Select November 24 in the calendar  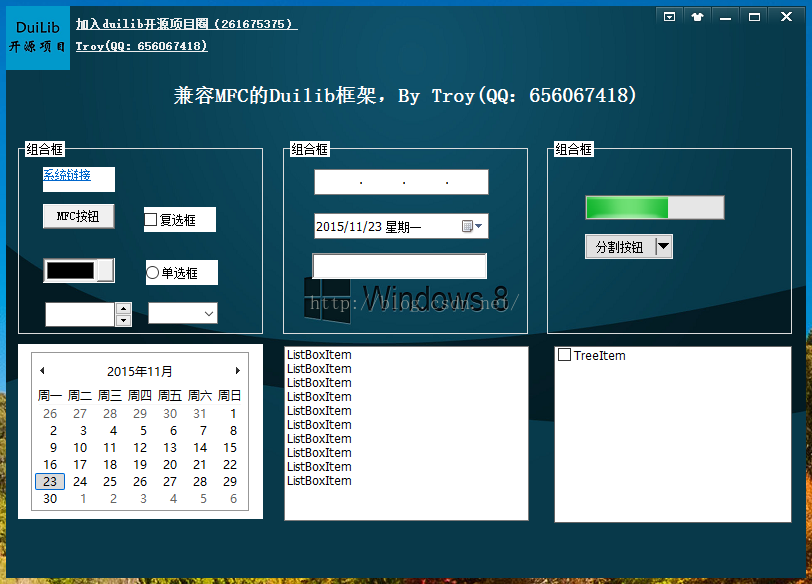[x=80, y=481]
